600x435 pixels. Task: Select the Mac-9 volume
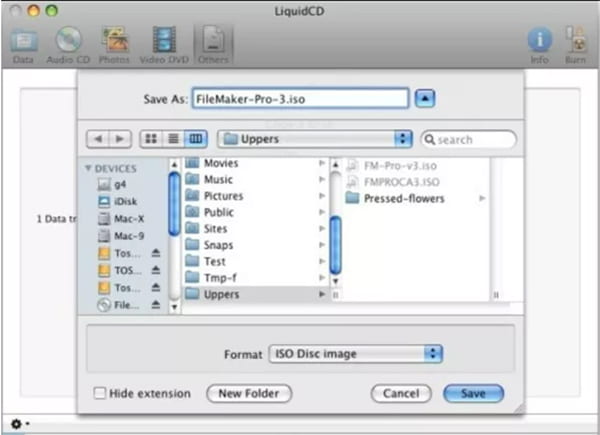[x=122, y=236]
